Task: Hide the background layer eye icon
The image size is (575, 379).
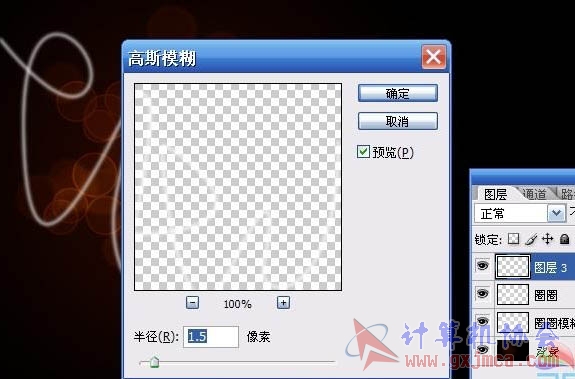Action: pyautogui.click(x=482, y=349)
